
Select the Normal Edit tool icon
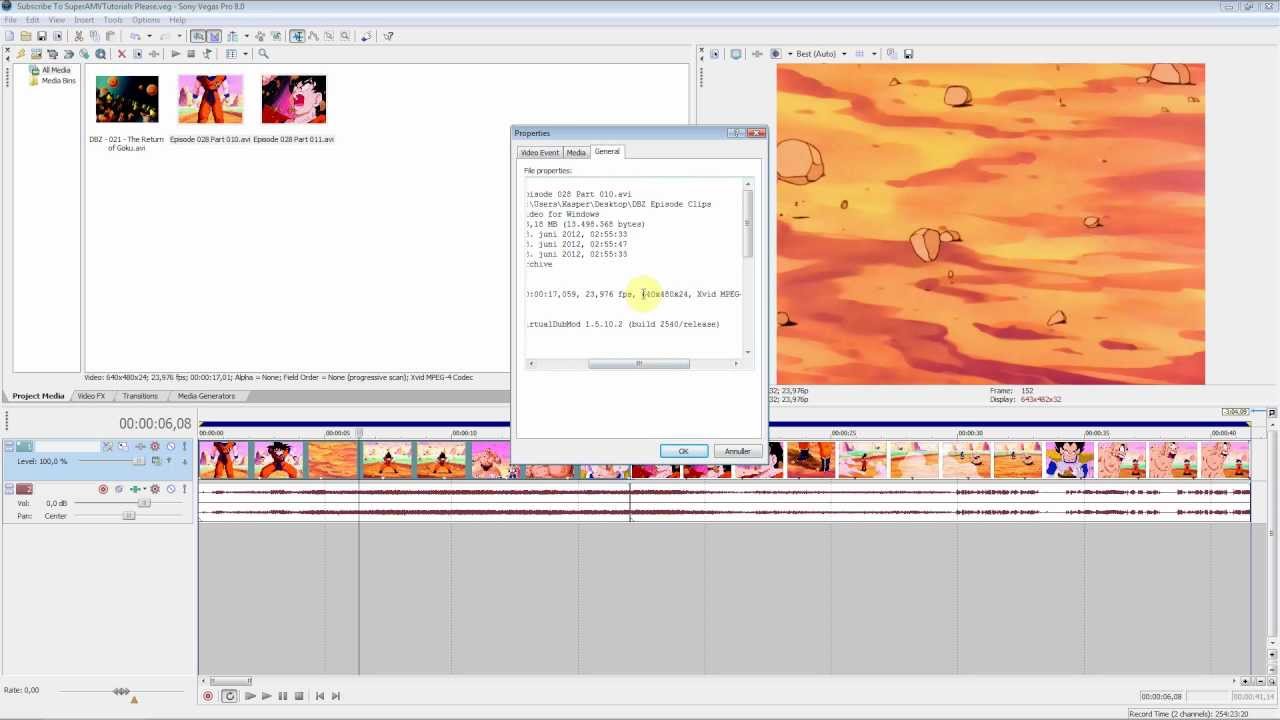(x=297, y=36)
